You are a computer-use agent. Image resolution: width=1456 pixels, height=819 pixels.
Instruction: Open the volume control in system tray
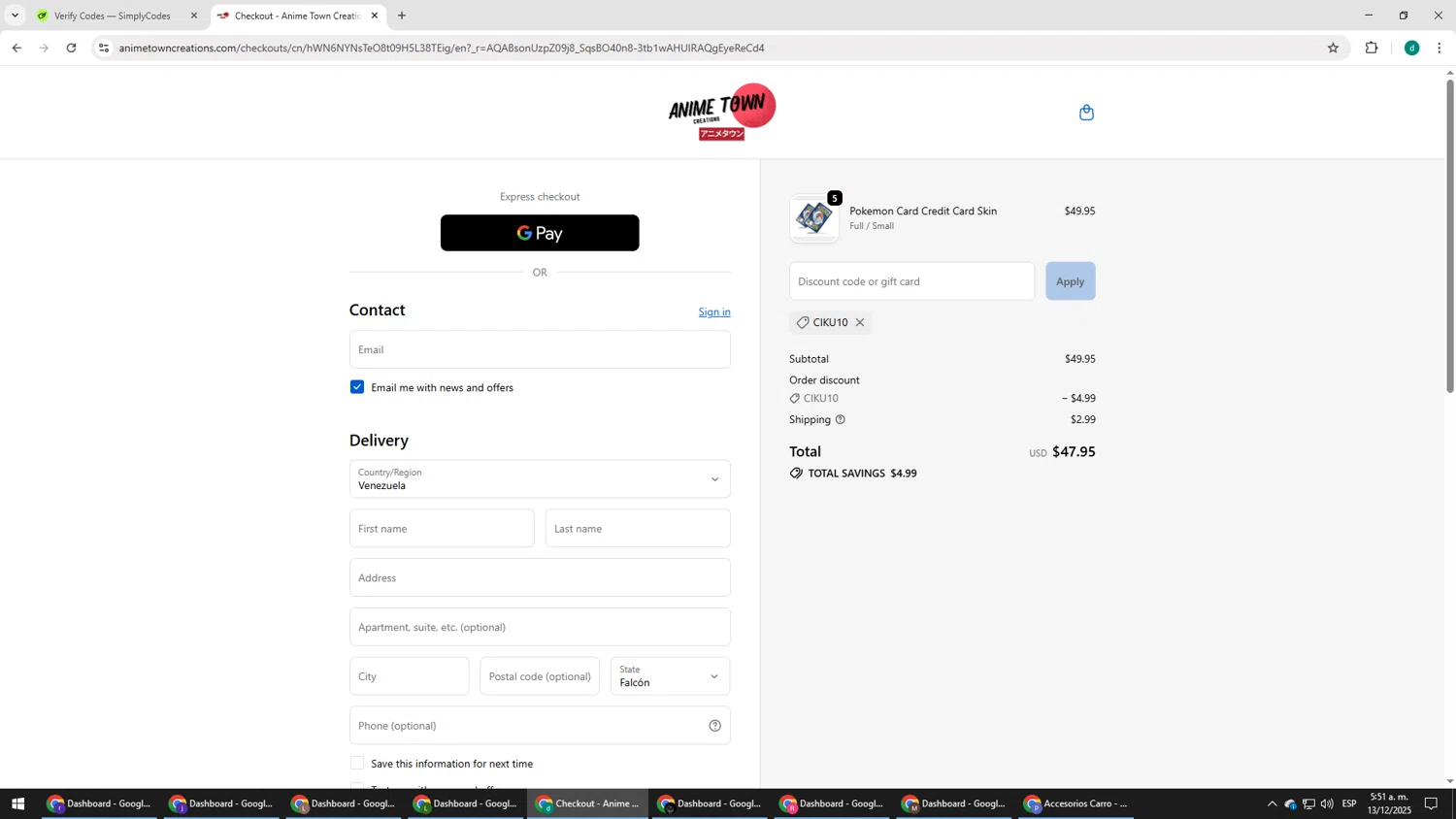pos(1327,803)
